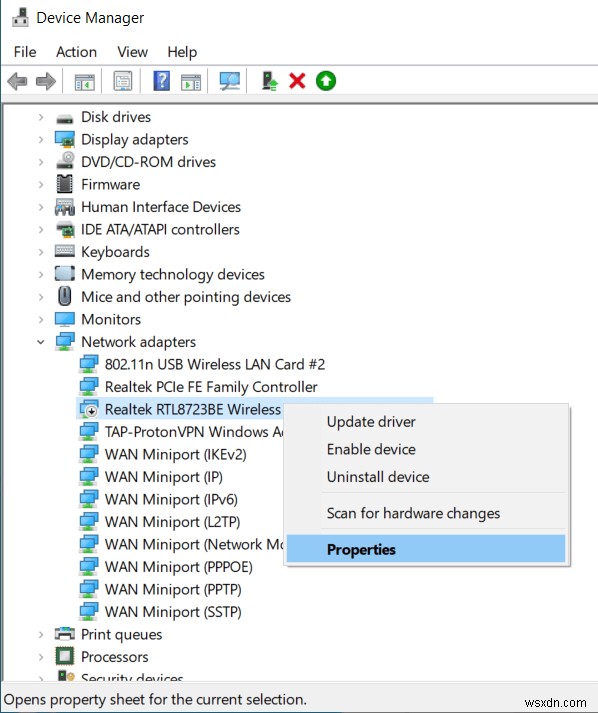Click the Network adapters category icon
Image resolution: width=598 pixels, height=713 pixels.
point(65,341)
